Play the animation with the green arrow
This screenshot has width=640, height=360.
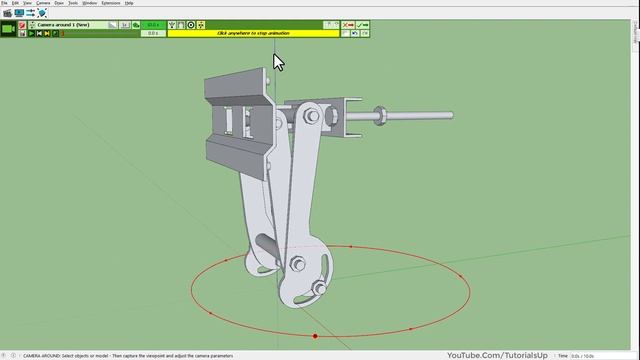(x=31, y=33)
